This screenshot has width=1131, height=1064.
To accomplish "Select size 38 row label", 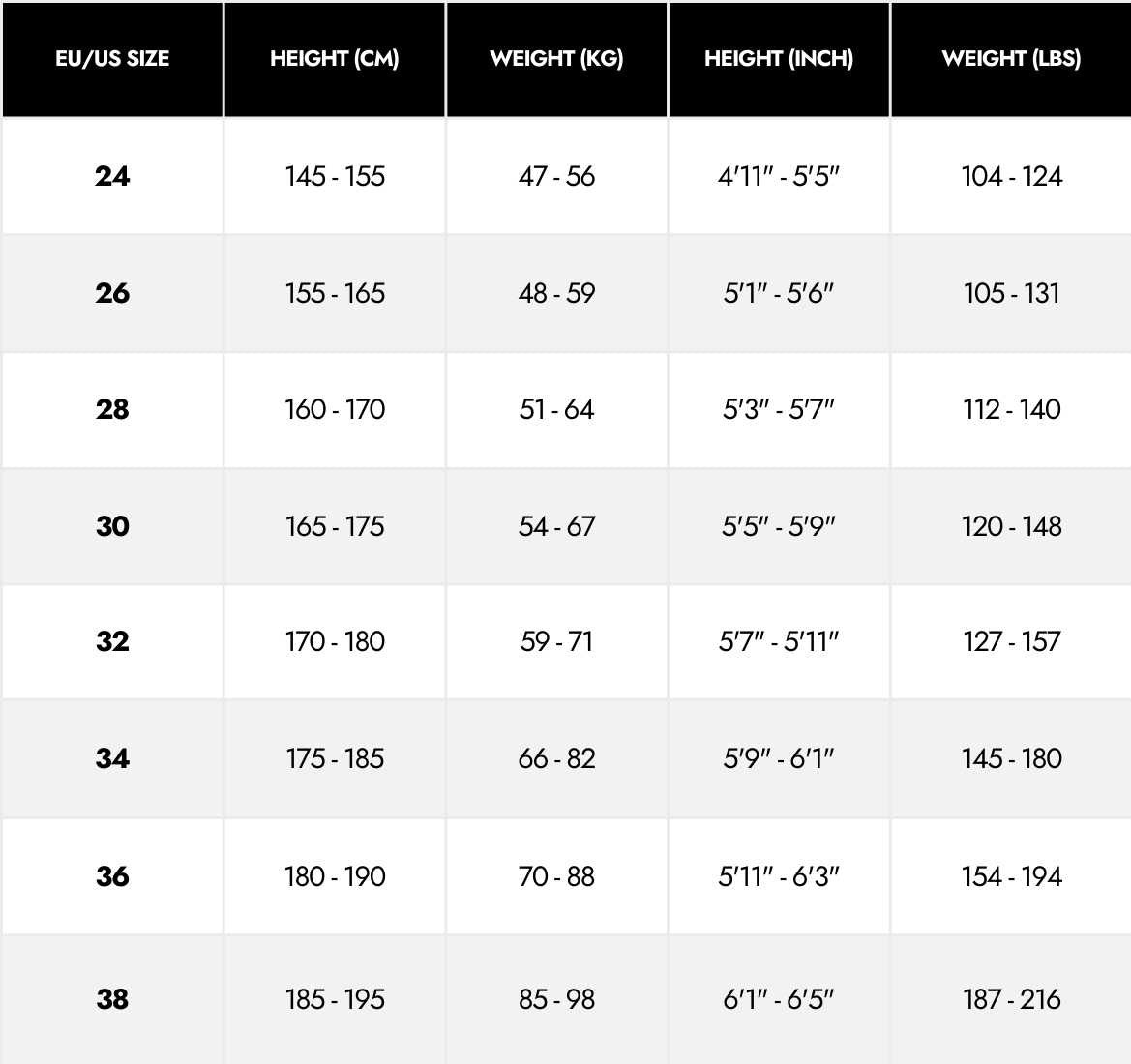I will tap(112, 998).
